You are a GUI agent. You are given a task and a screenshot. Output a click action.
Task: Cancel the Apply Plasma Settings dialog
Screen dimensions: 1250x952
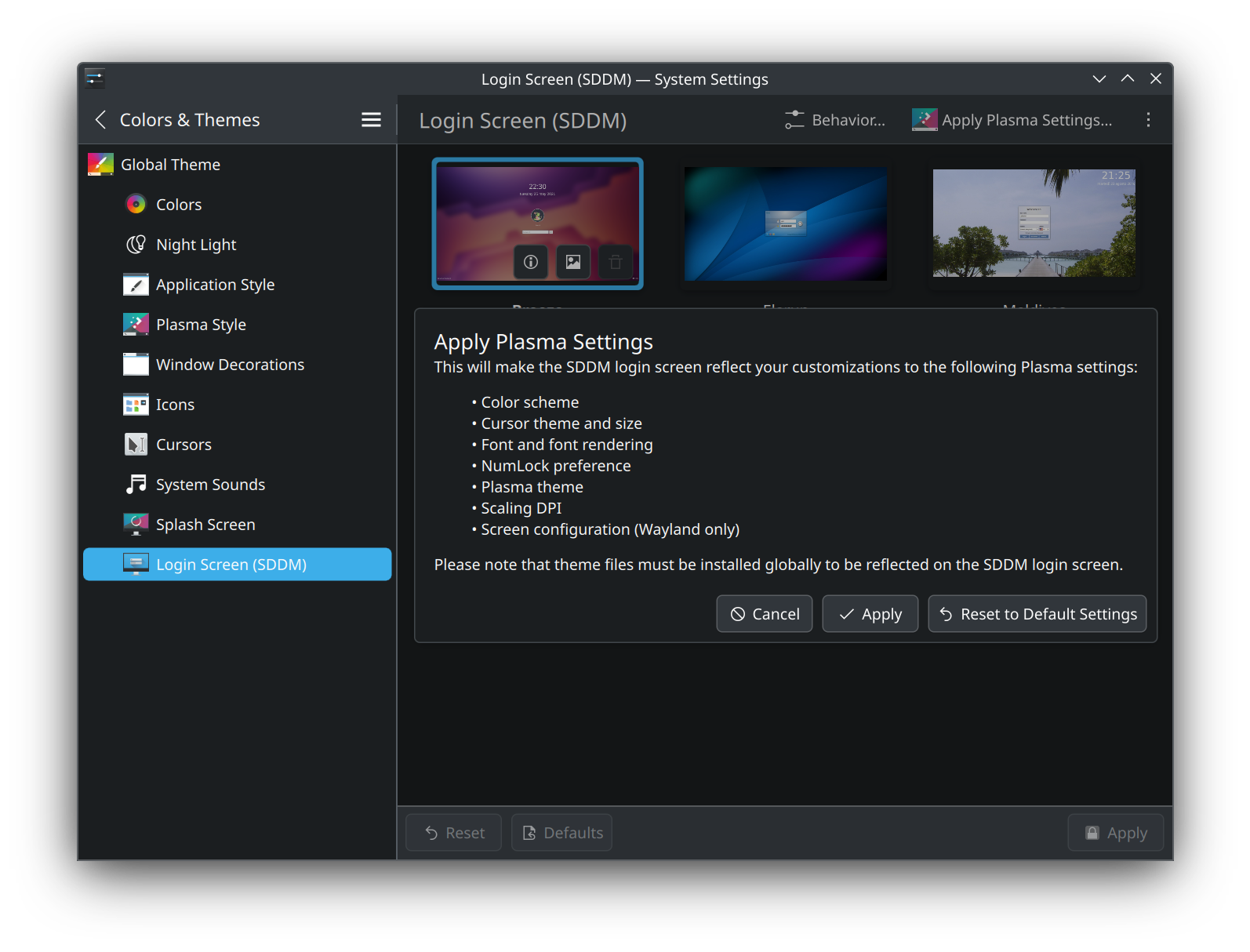[x=765, y=614]
